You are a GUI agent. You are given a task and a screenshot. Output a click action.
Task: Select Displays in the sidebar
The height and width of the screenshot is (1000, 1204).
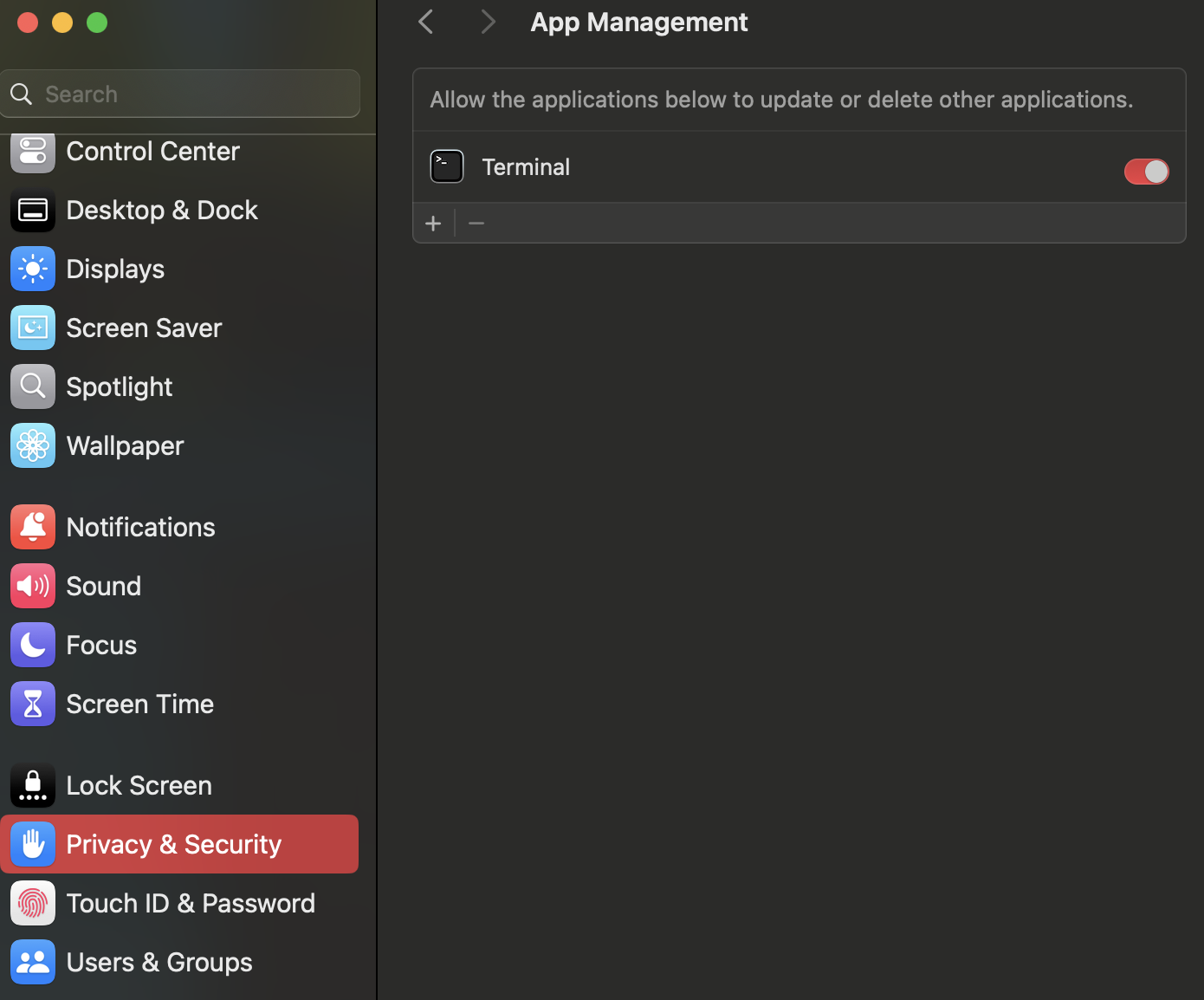coord(179,269)
